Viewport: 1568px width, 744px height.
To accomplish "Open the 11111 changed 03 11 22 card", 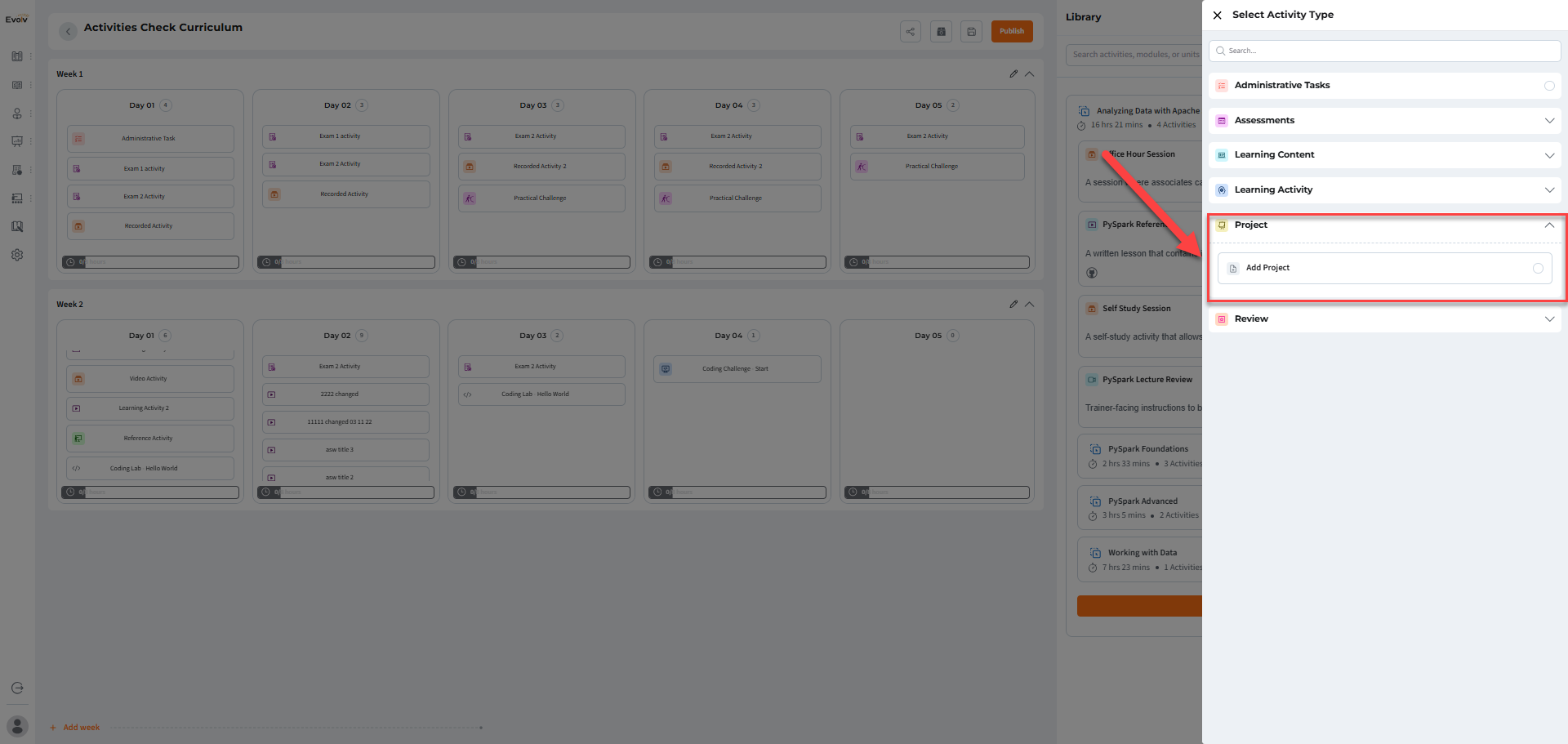I will (x=345, y=422).
